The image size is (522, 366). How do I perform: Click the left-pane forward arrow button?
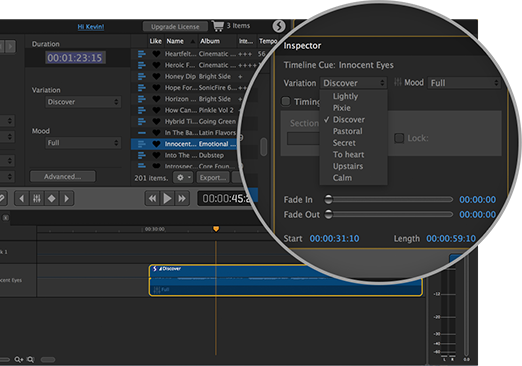point(11,46)
